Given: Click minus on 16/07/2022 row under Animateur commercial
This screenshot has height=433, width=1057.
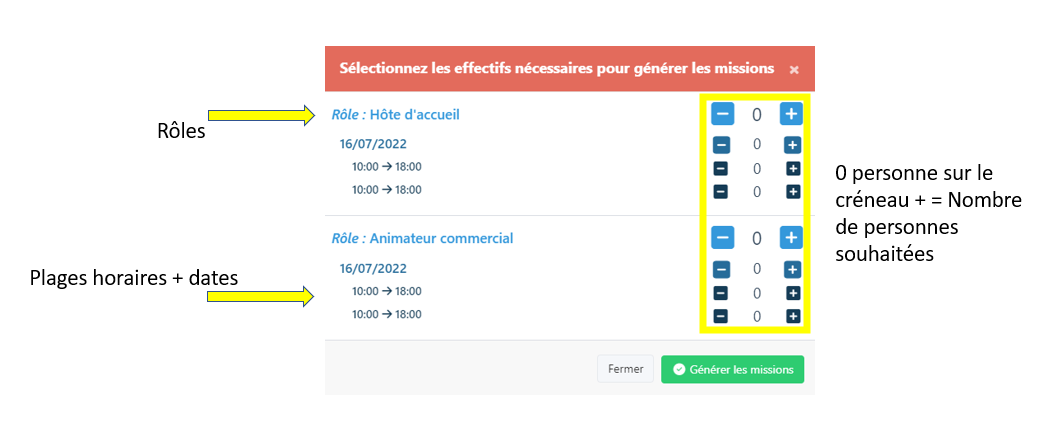Looking at the screenshot, I should (x=720, y=269).
